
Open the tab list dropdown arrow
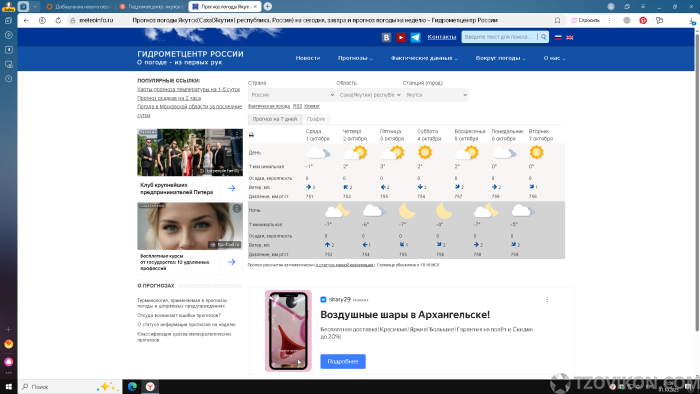tap(35, 6)
